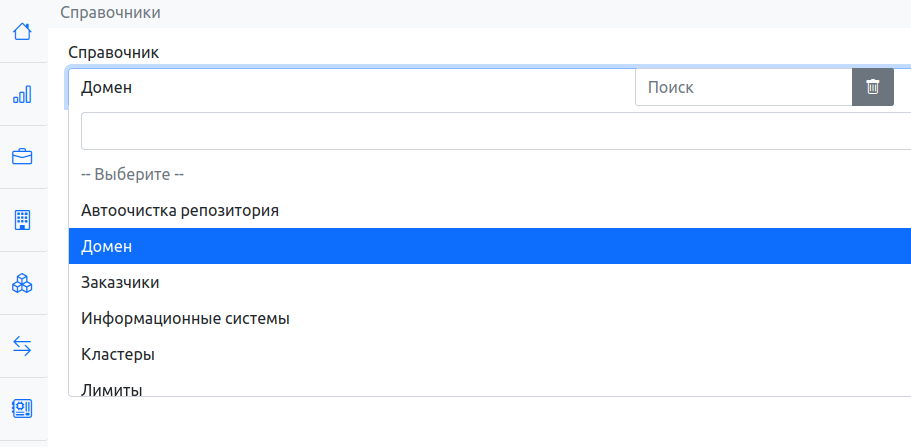Click the home icon in sidebar

pos(22,32)
